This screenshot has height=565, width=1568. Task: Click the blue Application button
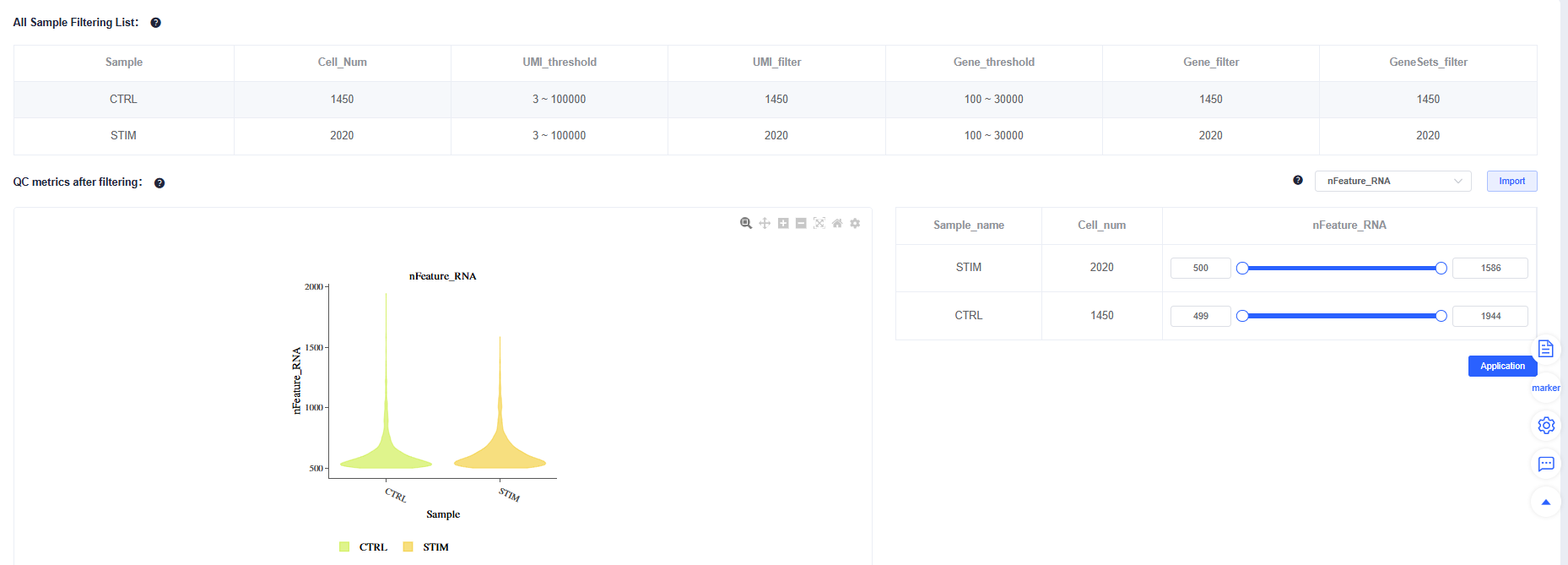1502,366
